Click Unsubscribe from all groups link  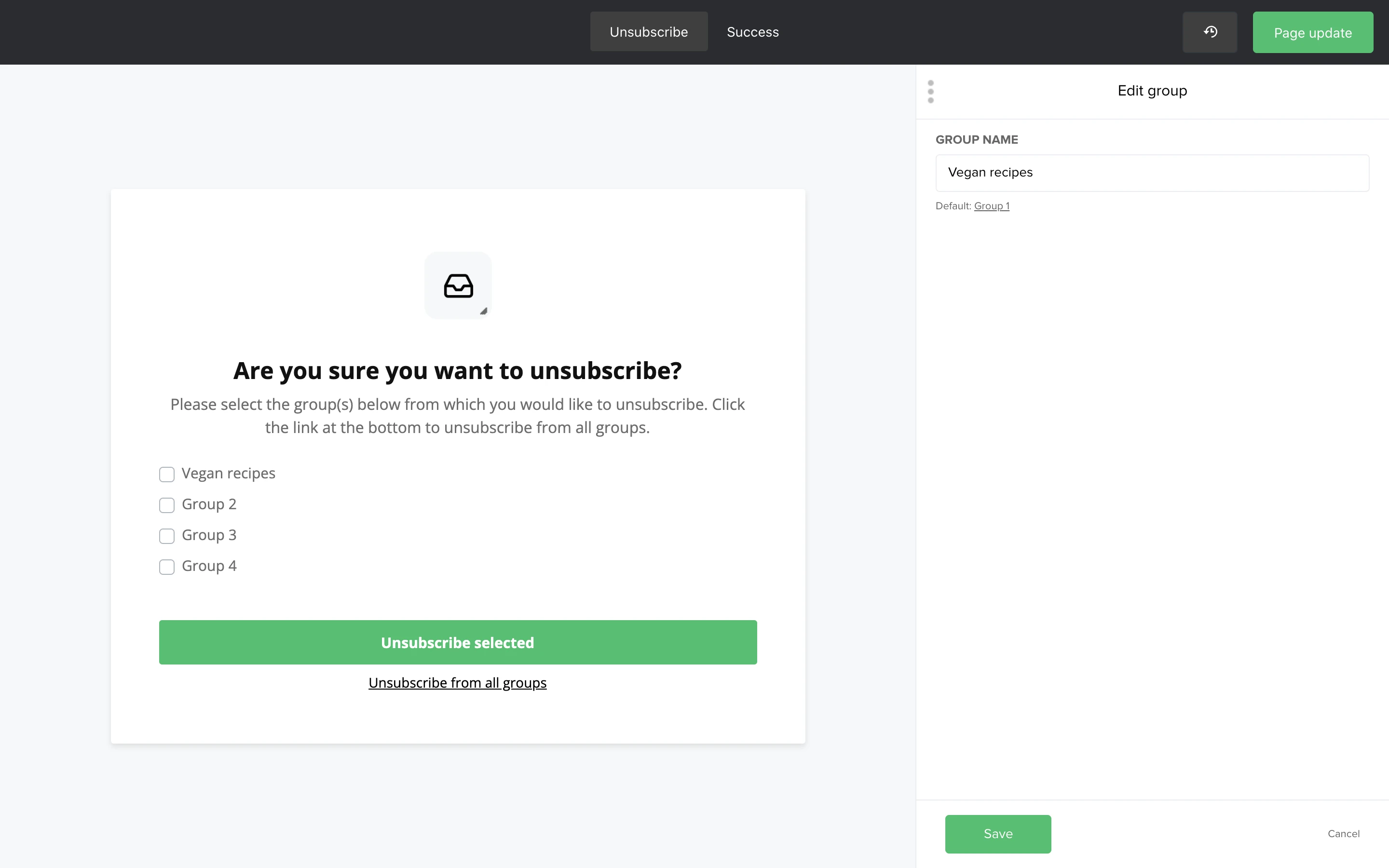457,682
